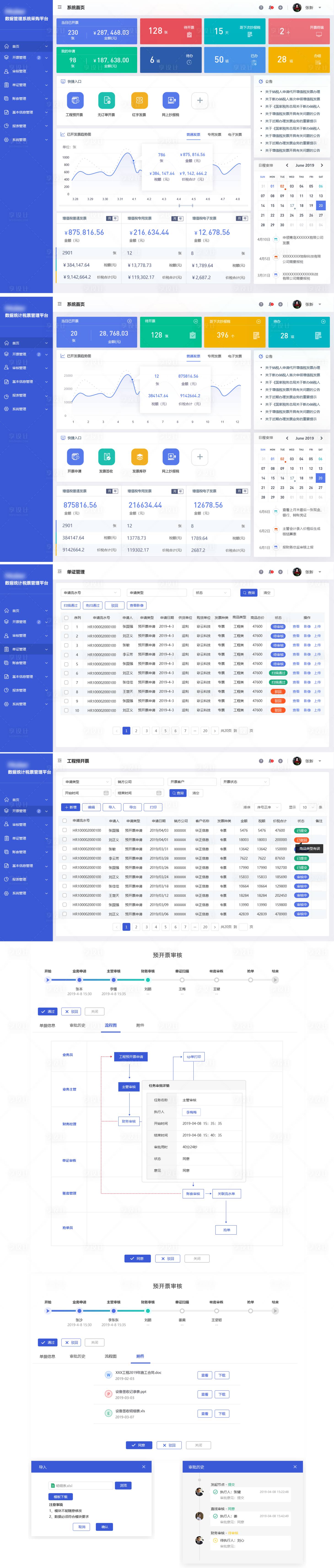Screen dimensions: 334x1568
Task: Open calendar icon in 结束时间 field
Action: tap(159, 793)
